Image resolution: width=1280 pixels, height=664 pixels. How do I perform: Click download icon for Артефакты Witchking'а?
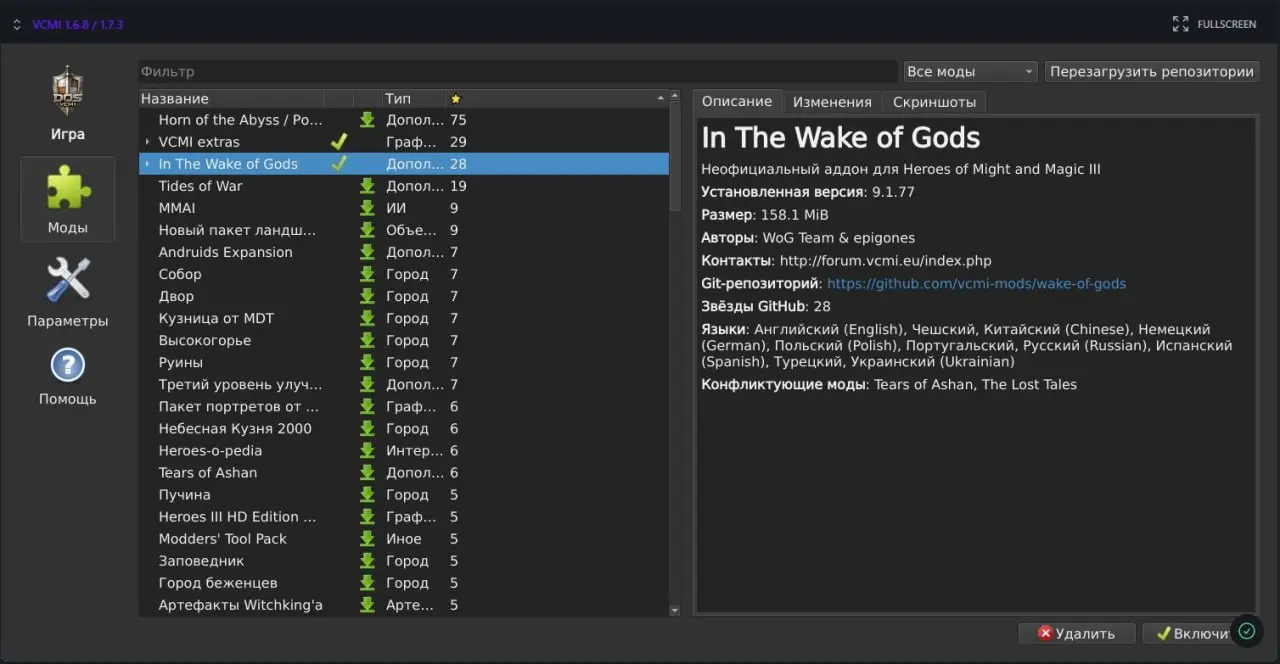pos(367,604)
